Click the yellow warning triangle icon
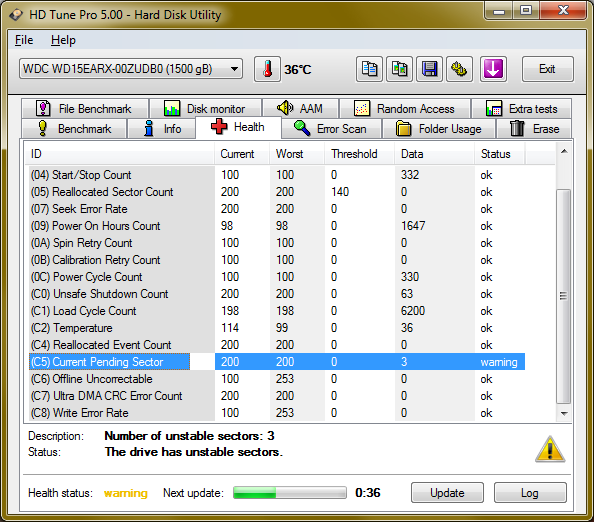The height and width of the screenshot is (522, 594). click(x=550, y=449)
